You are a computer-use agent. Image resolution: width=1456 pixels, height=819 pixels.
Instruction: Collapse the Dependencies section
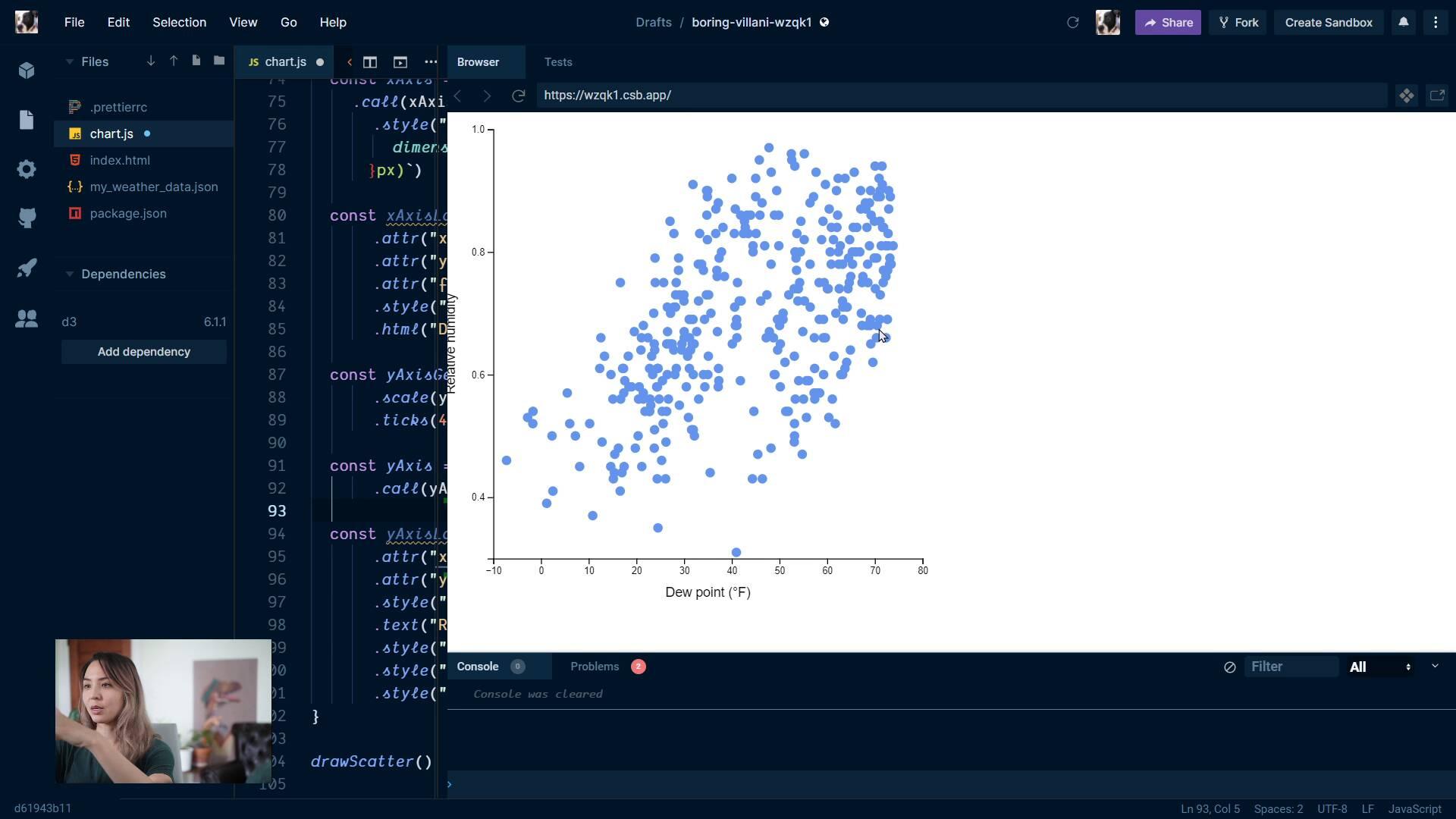click(x=70, y=274)
